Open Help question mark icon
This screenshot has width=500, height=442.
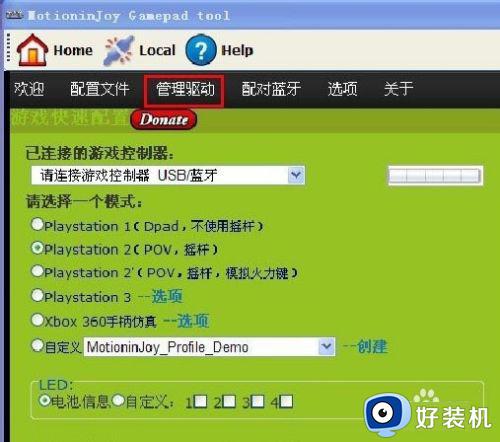(x=201, y=50)
